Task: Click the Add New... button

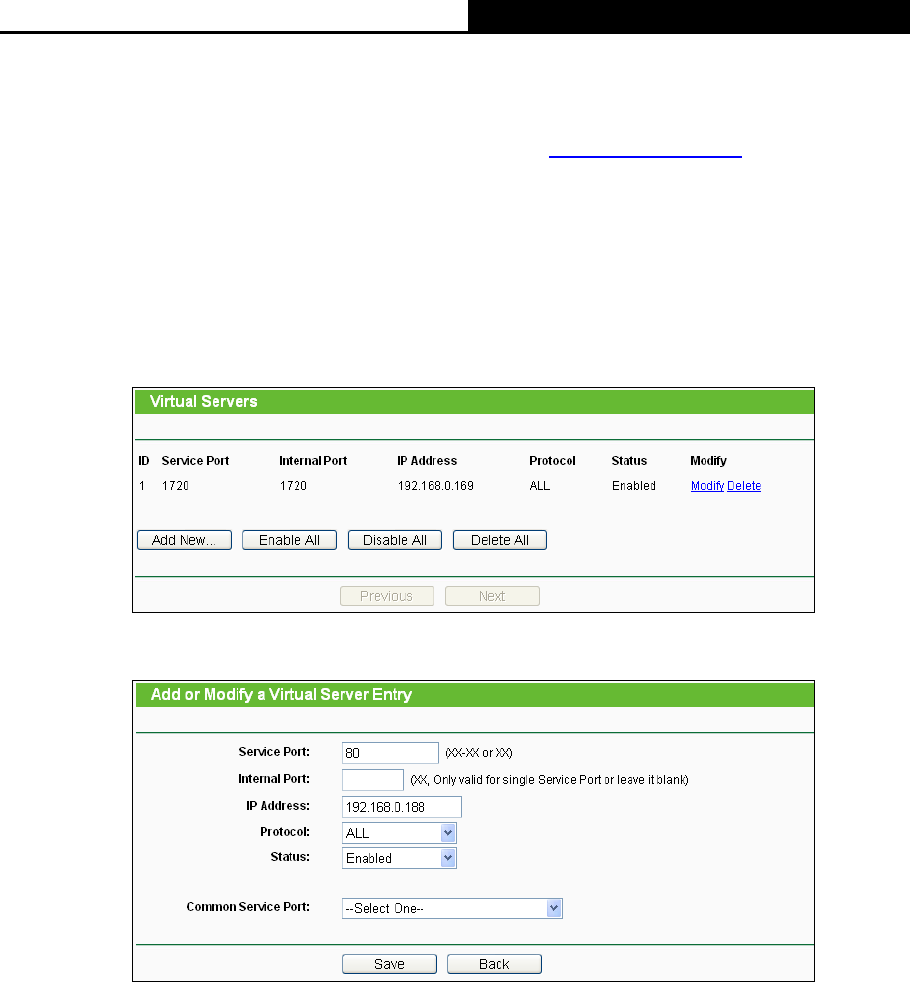Action: tap(184, 540)
